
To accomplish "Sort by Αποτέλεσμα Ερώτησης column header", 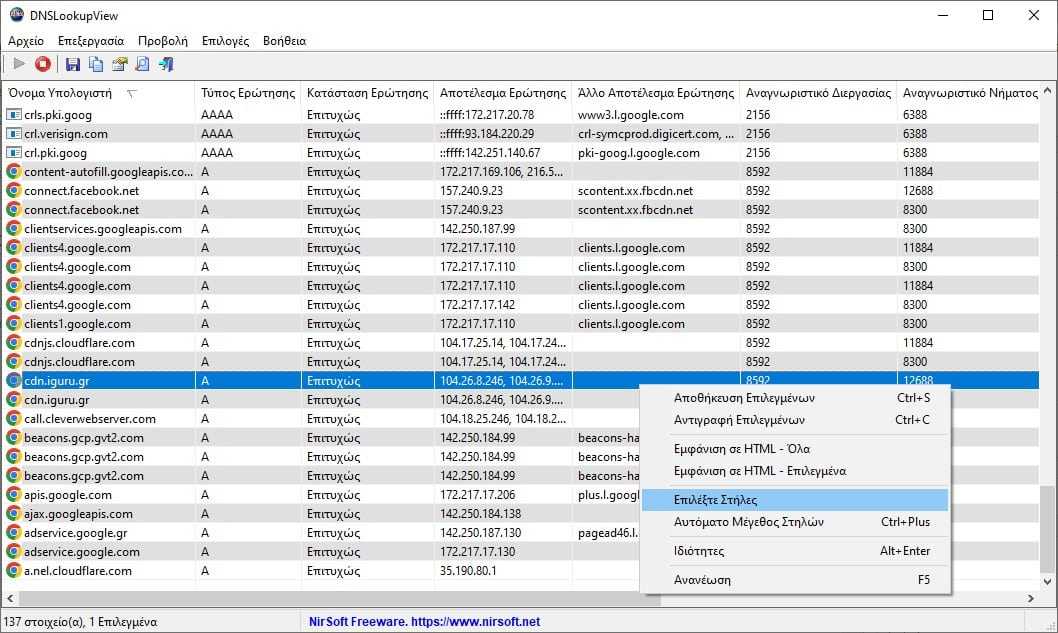I will [x=503, y=93].
